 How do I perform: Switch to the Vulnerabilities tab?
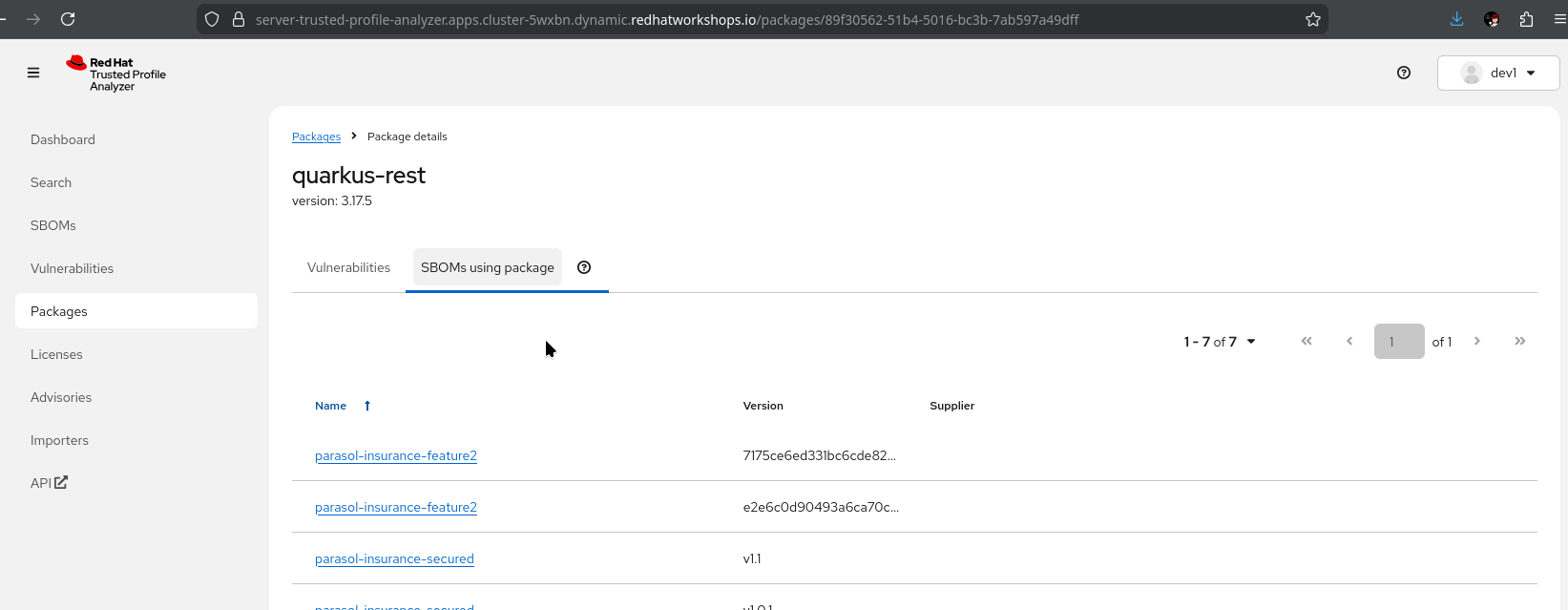348,267
